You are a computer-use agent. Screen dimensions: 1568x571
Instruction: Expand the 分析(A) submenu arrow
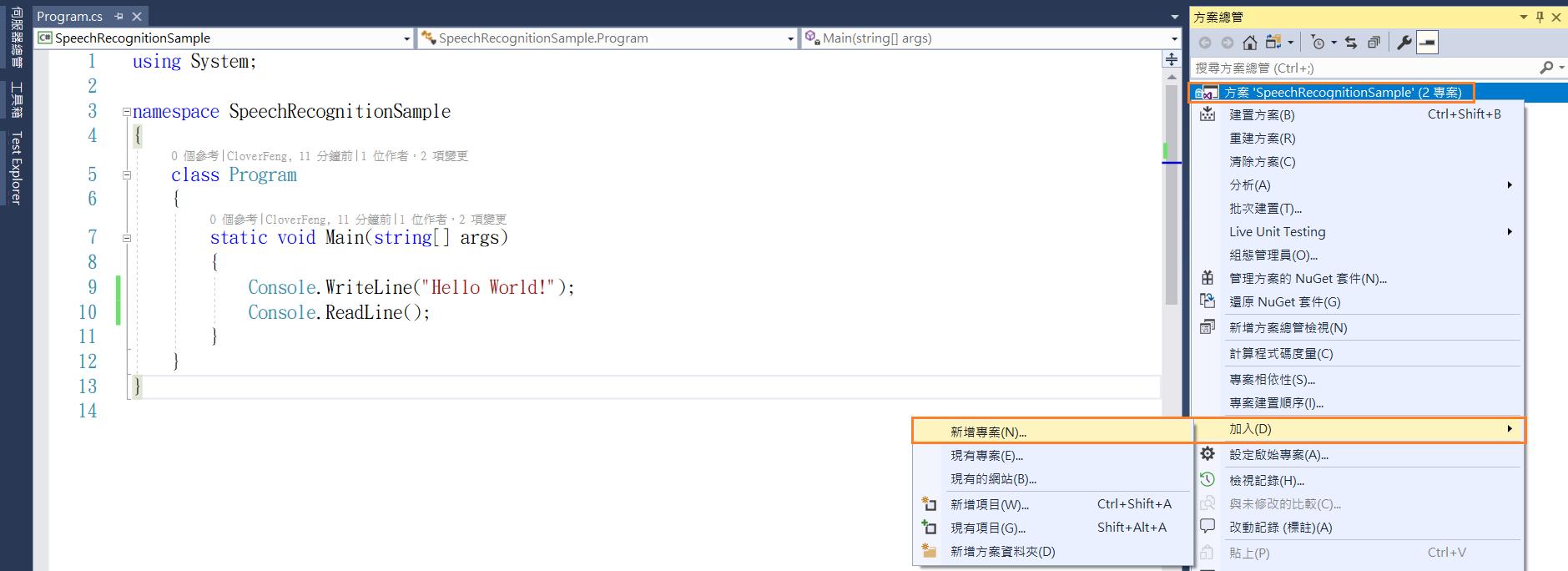[1510, 184]
